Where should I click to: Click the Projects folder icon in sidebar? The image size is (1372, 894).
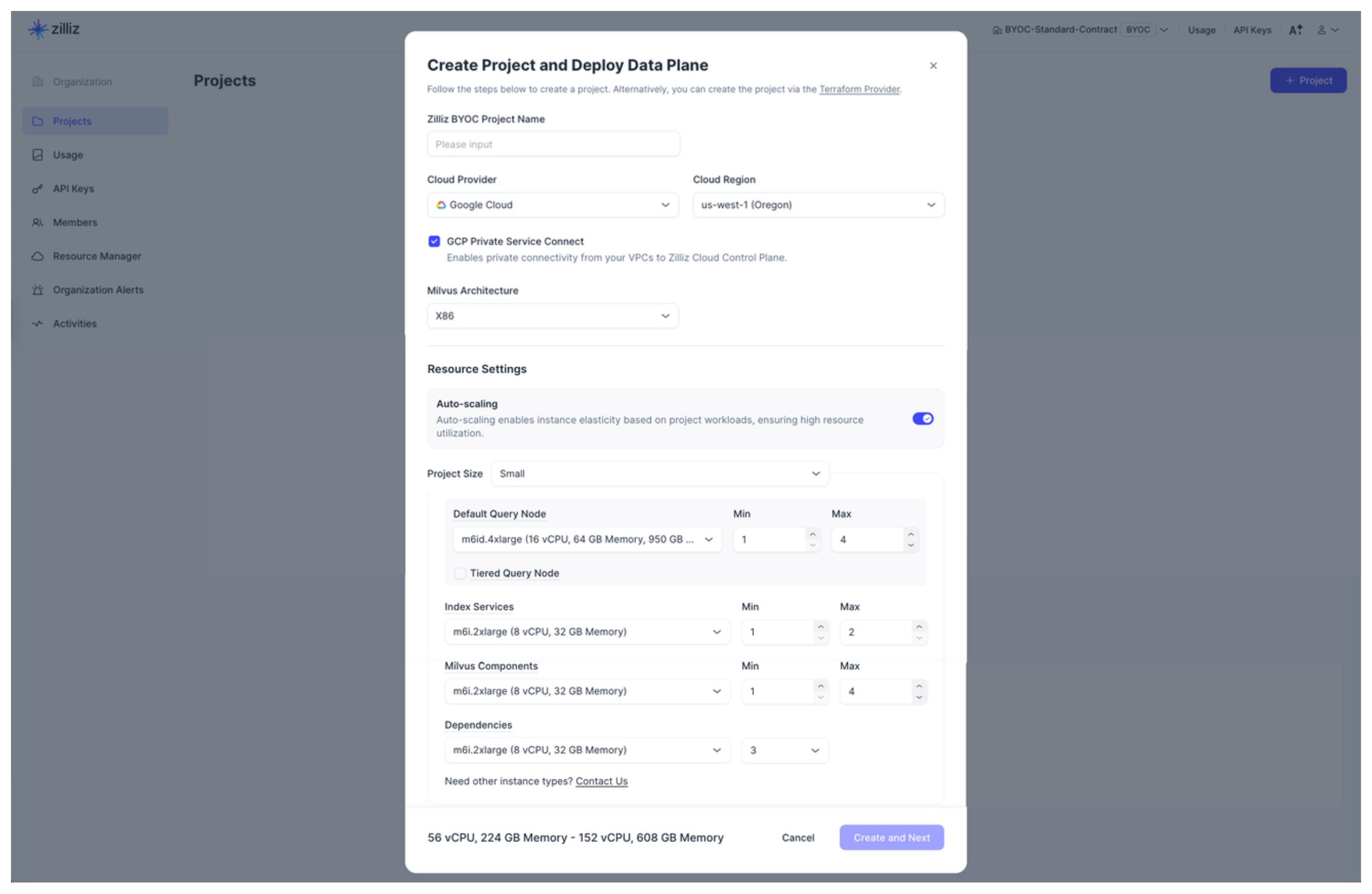click(x=37, y=121)
